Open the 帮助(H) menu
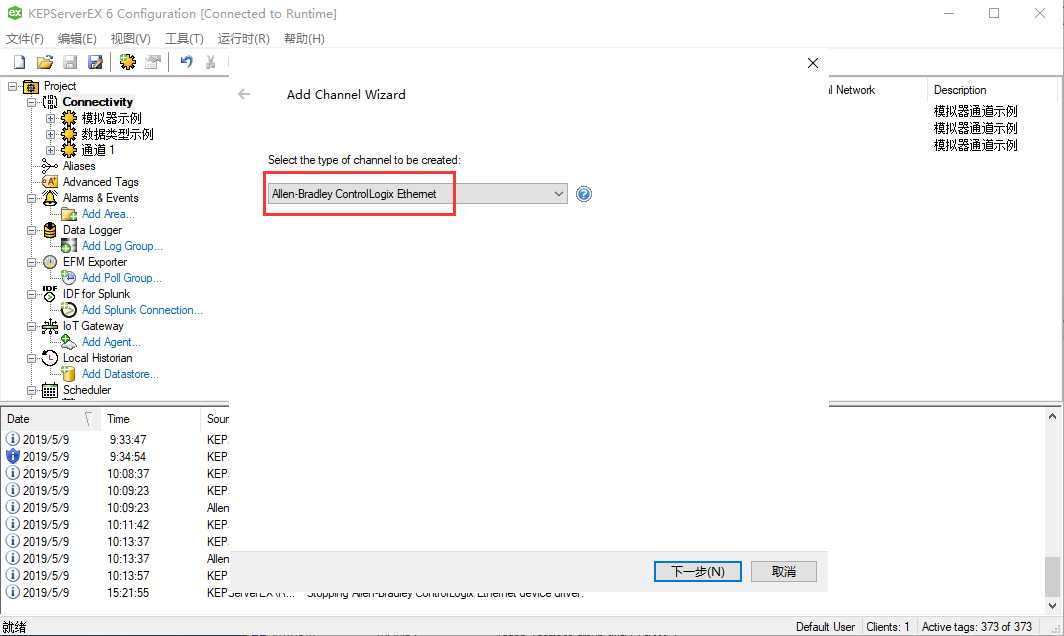 pos(304,39)
